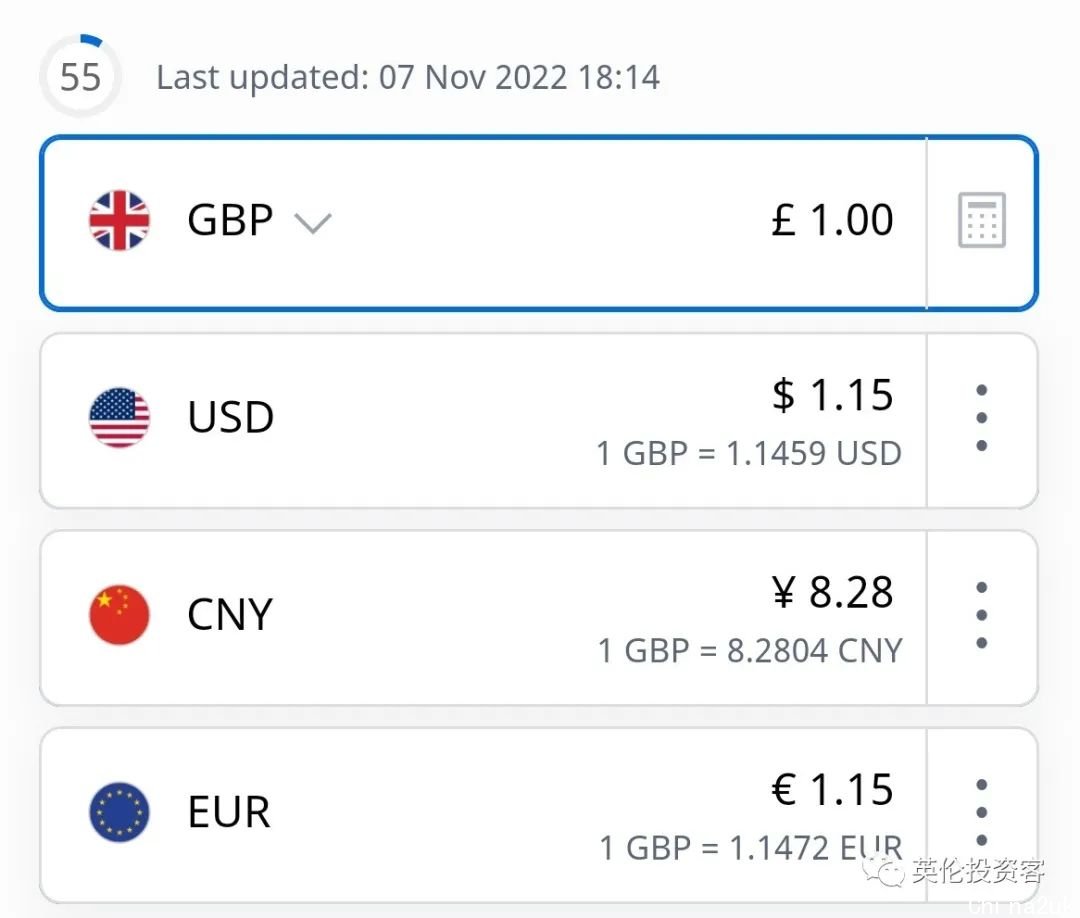Click the GBP currency code label

pyautogui.click(x=230, y=220)
